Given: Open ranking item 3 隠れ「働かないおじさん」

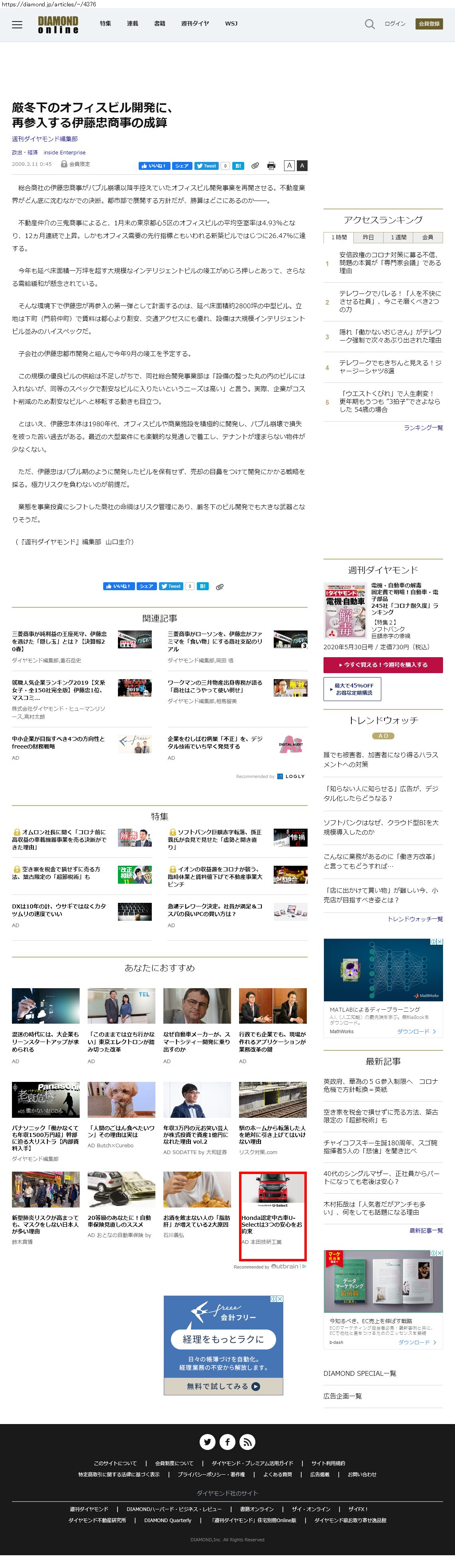Looking at the screenshot, I should point(390,337).
